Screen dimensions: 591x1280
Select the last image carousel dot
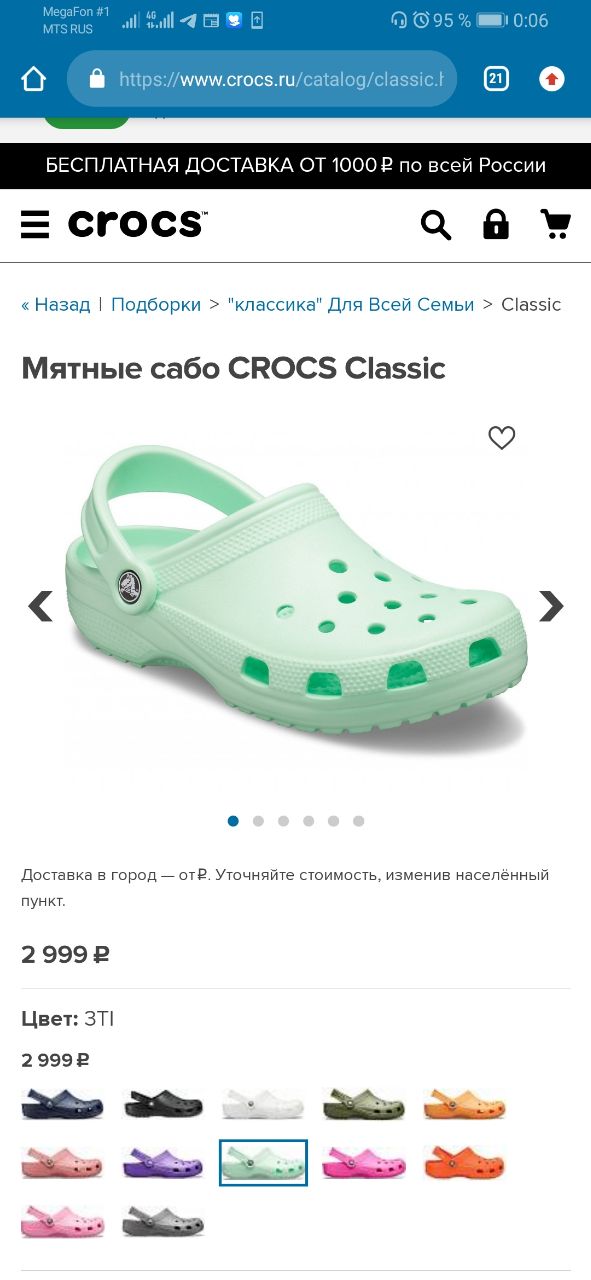tap(358, 821)
